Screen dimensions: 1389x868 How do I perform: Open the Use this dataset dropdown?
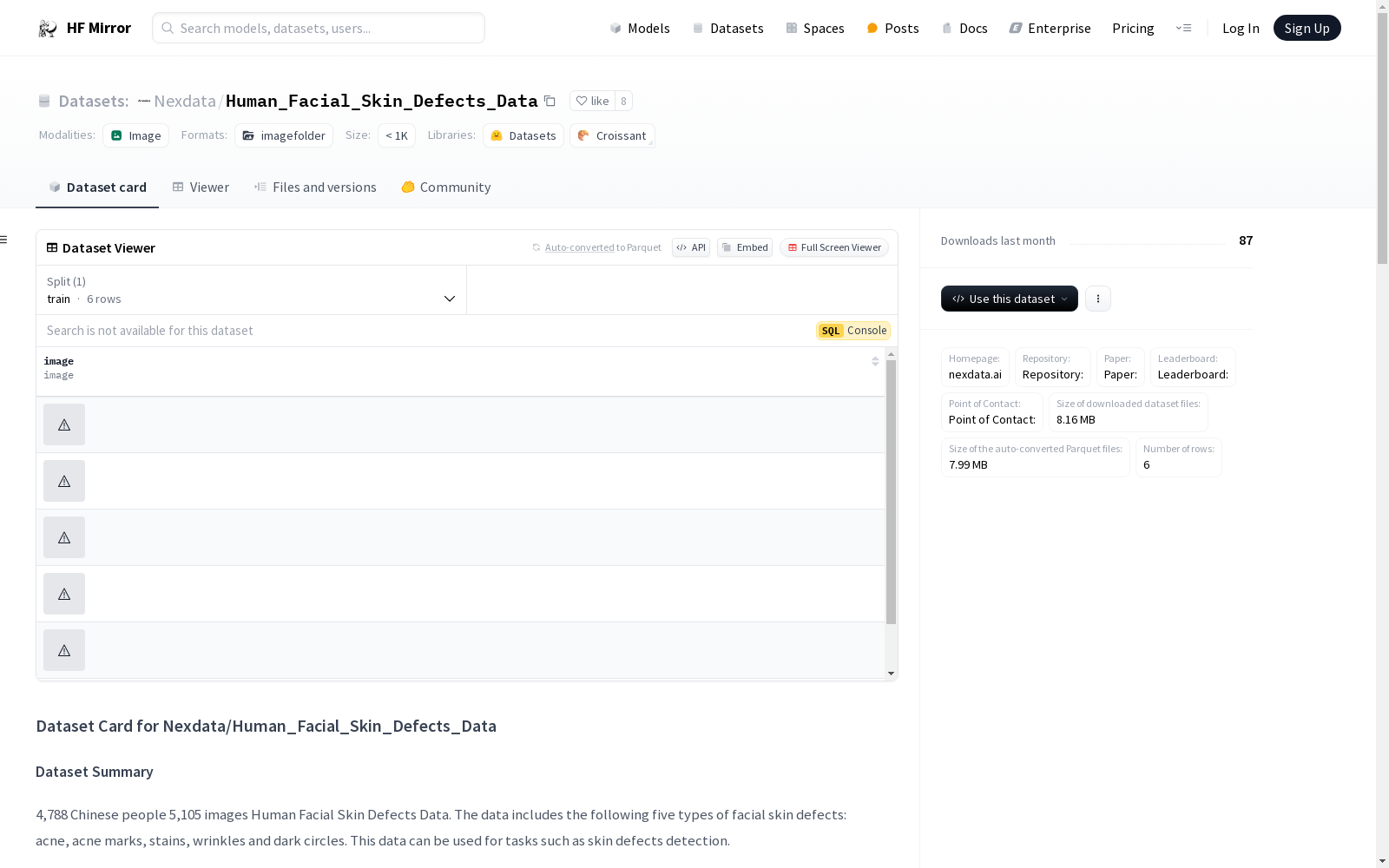tap(1010, 299)
